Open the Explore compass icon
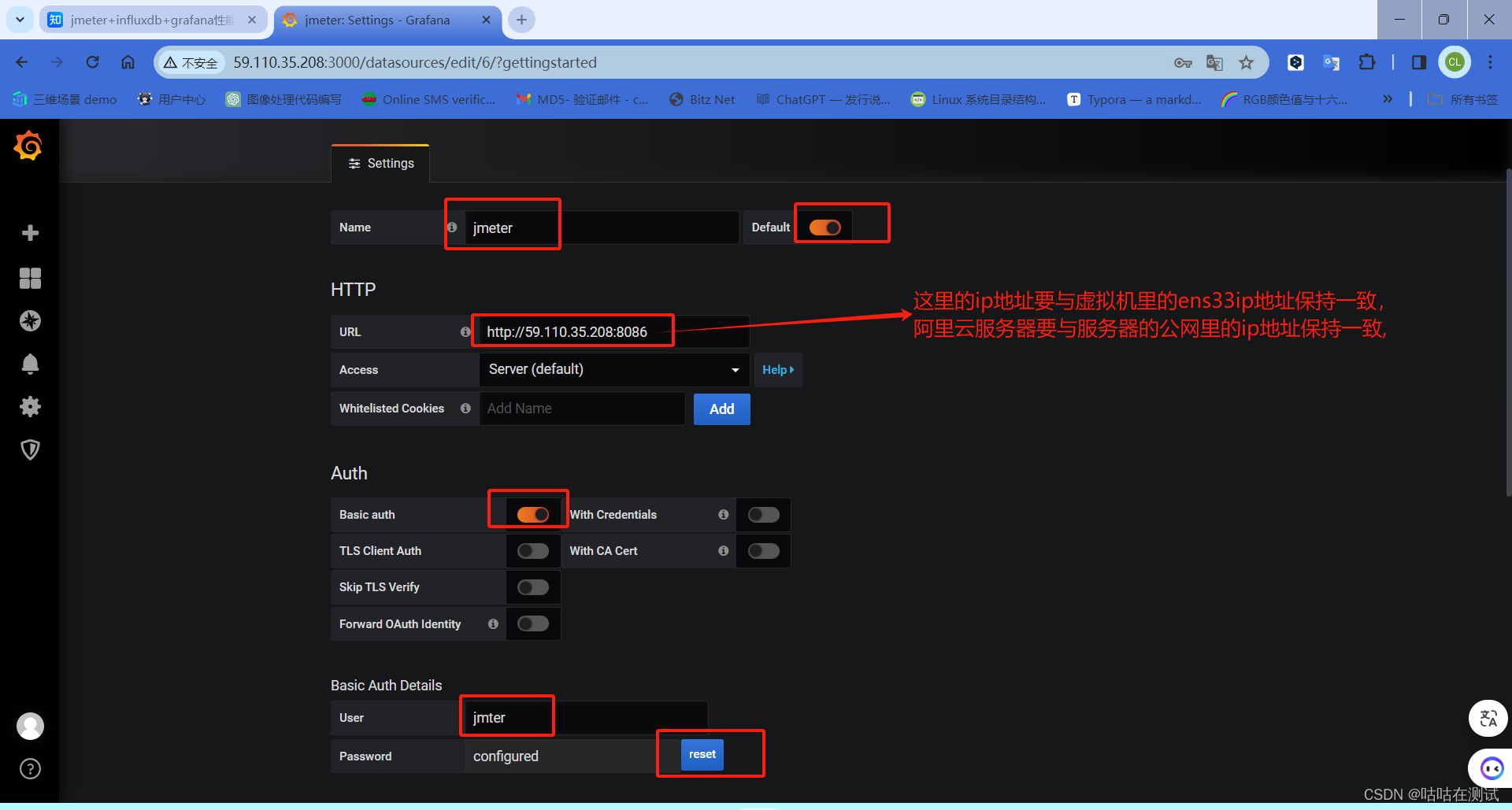Image resolution: width=1512 pixels, height=810 pixels. click(30, 321)
